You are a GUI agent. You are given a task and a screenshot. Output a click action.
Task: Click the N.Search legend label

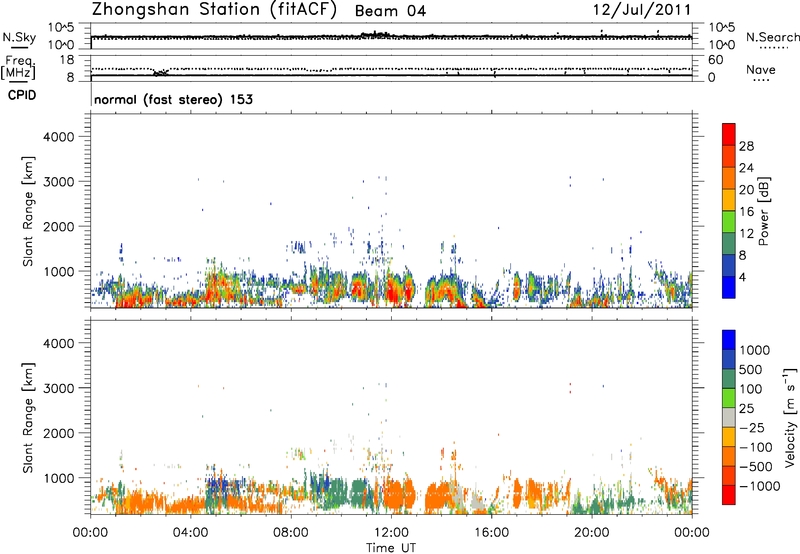pyautogui.click(x=772, y=37)
